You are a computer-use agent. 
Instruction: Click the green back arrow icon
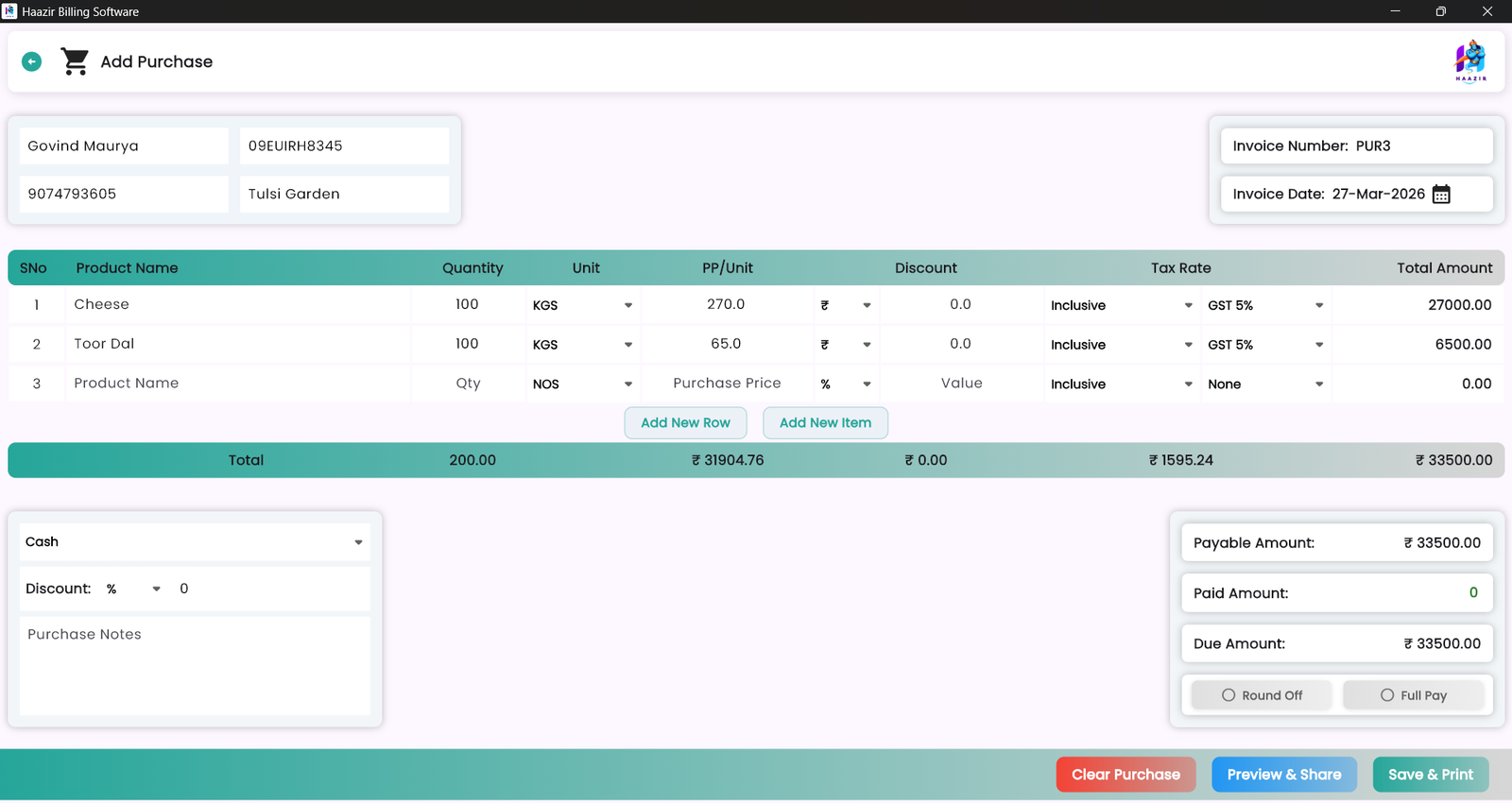pos(31,61)
